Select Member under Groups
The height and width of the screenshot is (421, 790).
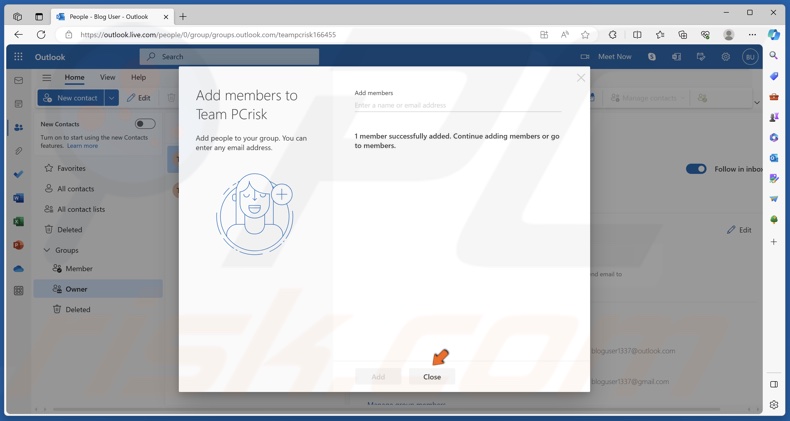98,268
